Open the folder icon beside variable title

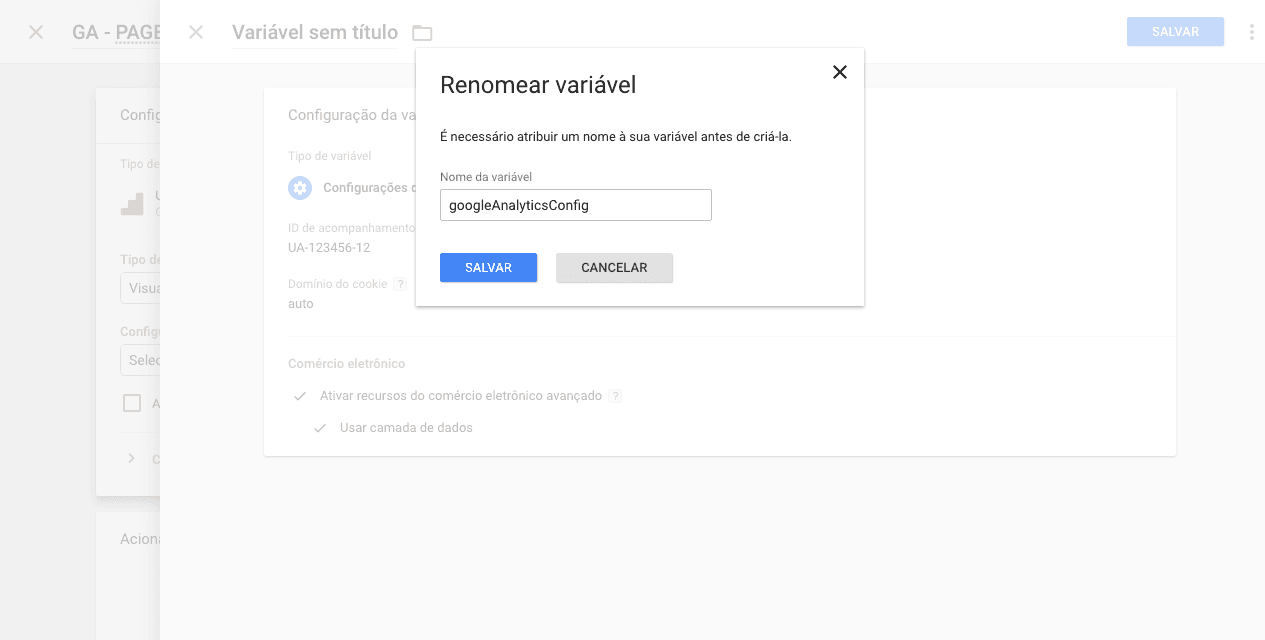421,32
